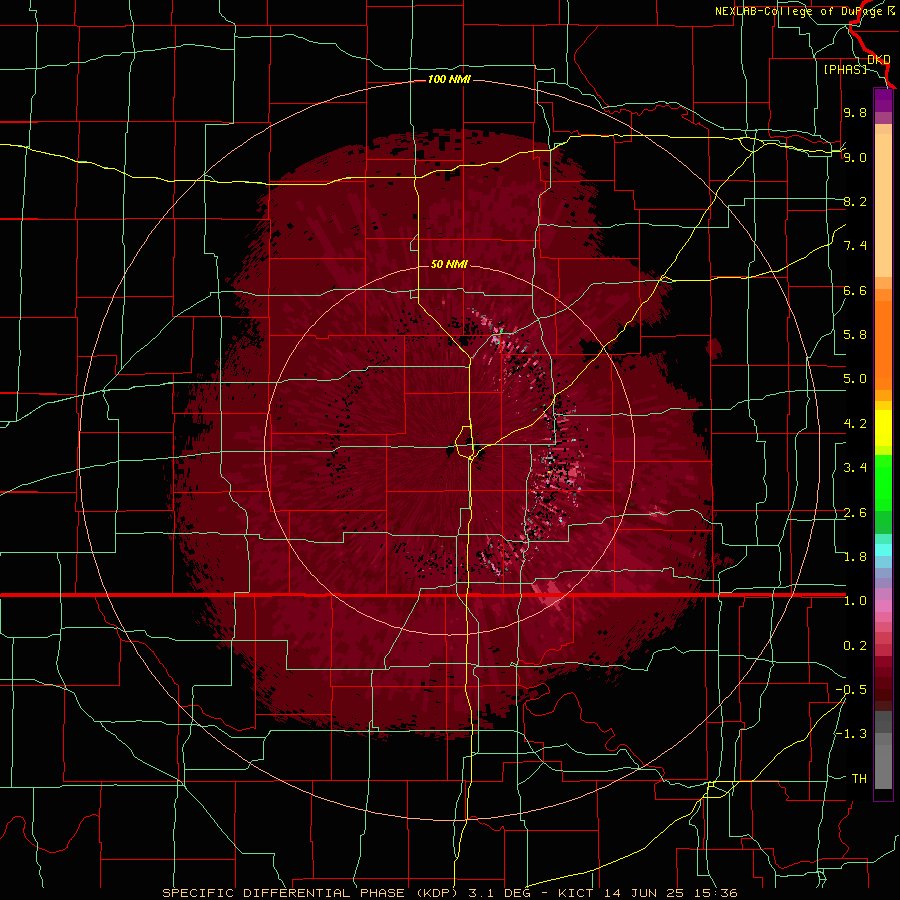The width and height of the screenshot is (900, 900).
Task: Click the TH threshold label on the scale
Action: [859, 779]
